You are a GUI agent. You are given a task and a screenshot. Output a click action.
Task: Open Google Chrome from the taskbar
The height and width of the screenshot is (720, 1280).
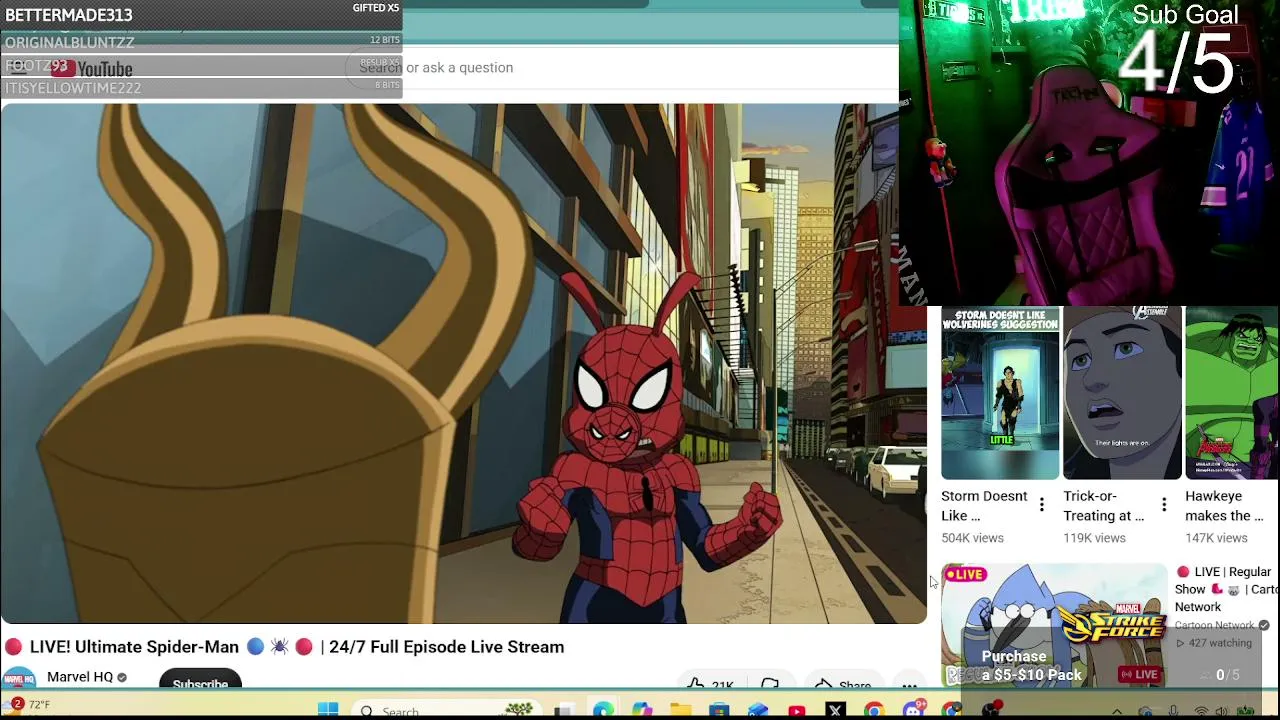pyautogui.click(x=874, y=710)
